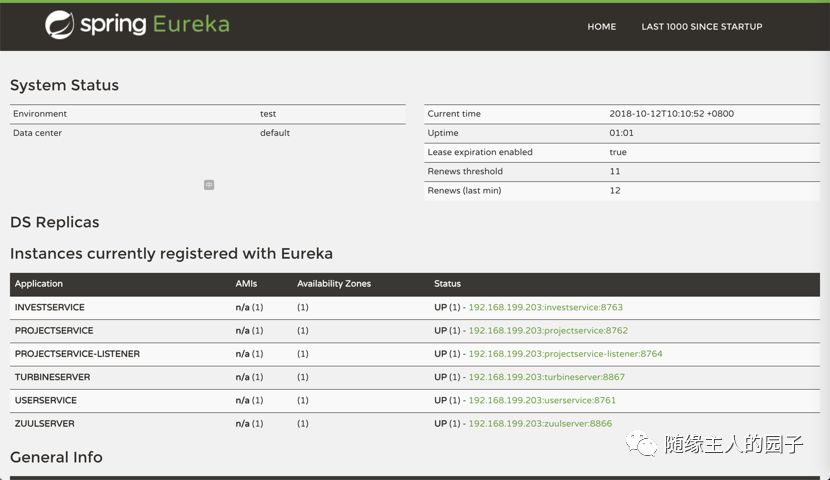Click the Environment label
The width and height of the screenshot is (830, 480).
point(40,114)
